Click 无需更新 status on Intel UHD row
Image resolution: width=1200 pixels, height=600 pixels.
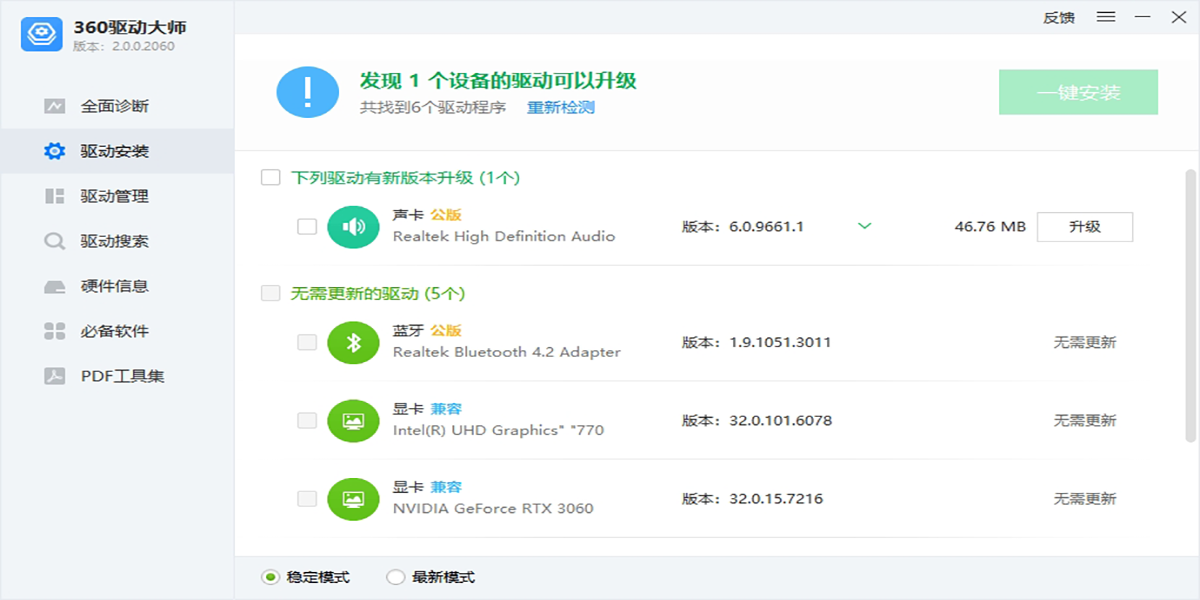pos(1085,421)
